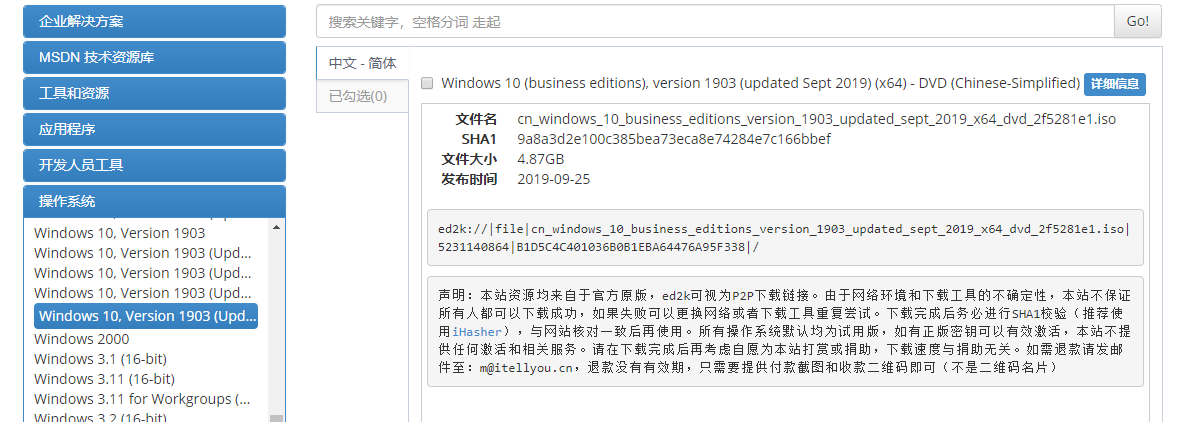Focus the keyword search input box

tap(714, 21)
